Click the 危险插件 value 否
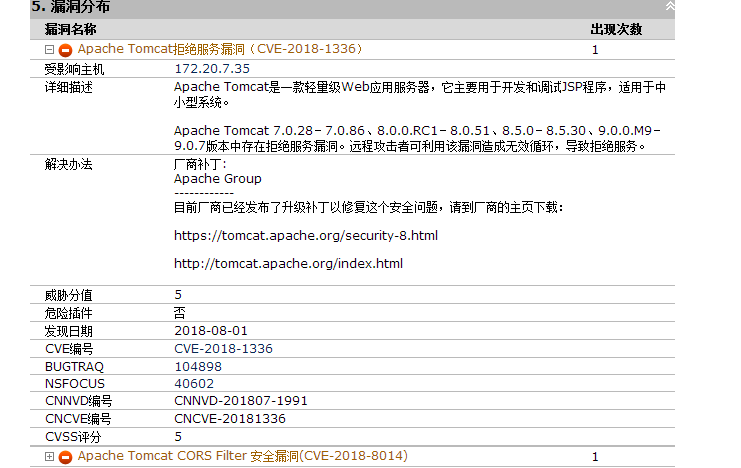Viewport: 741px width, 468px height. tap(180, 312)
